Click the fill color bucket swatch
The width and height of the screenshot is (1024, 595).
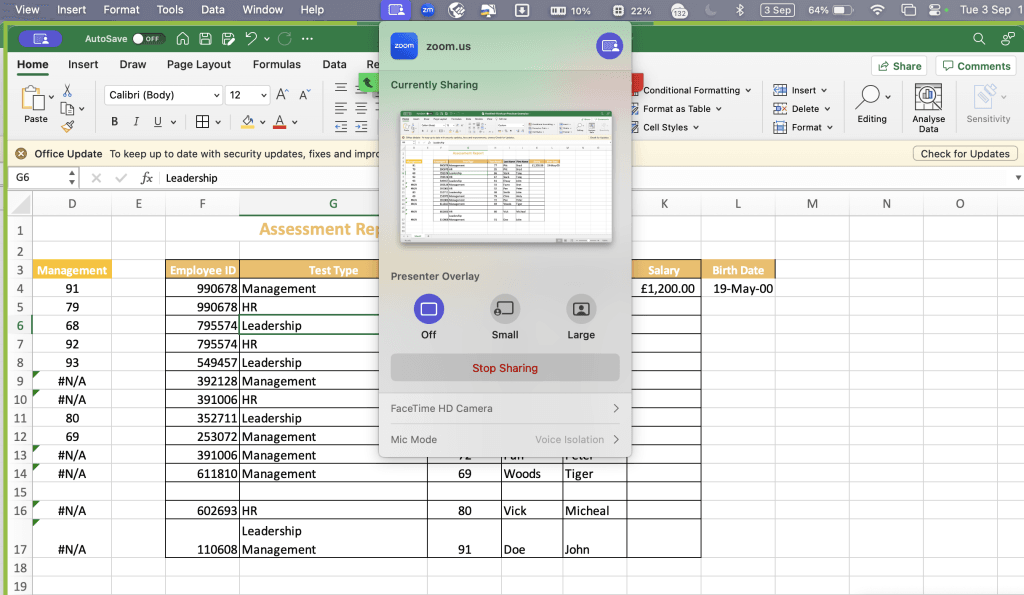[x=248, y=121]
